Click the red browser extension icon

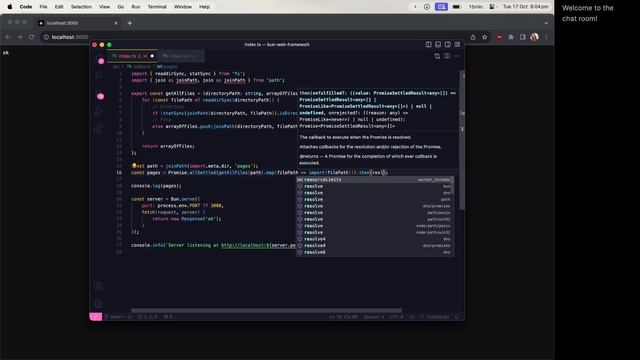[499, 37]
